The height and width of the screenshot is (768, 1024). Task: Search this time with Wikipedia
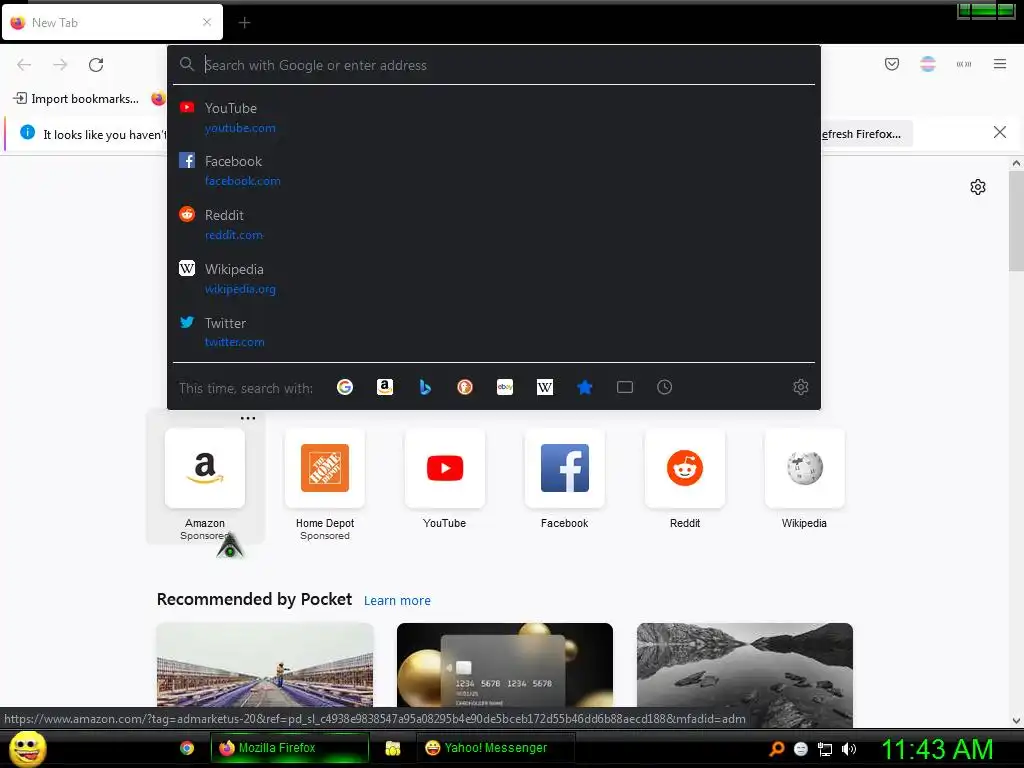pyautogui.click(x=545, y=387)
